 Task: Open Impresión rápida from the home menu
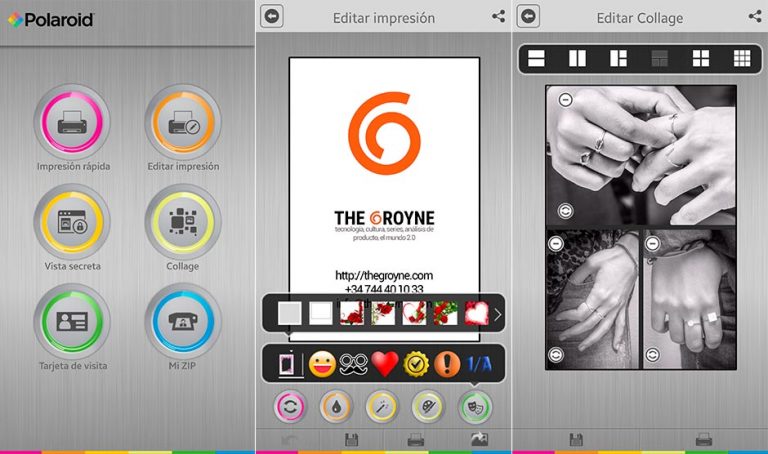(72, 122)
